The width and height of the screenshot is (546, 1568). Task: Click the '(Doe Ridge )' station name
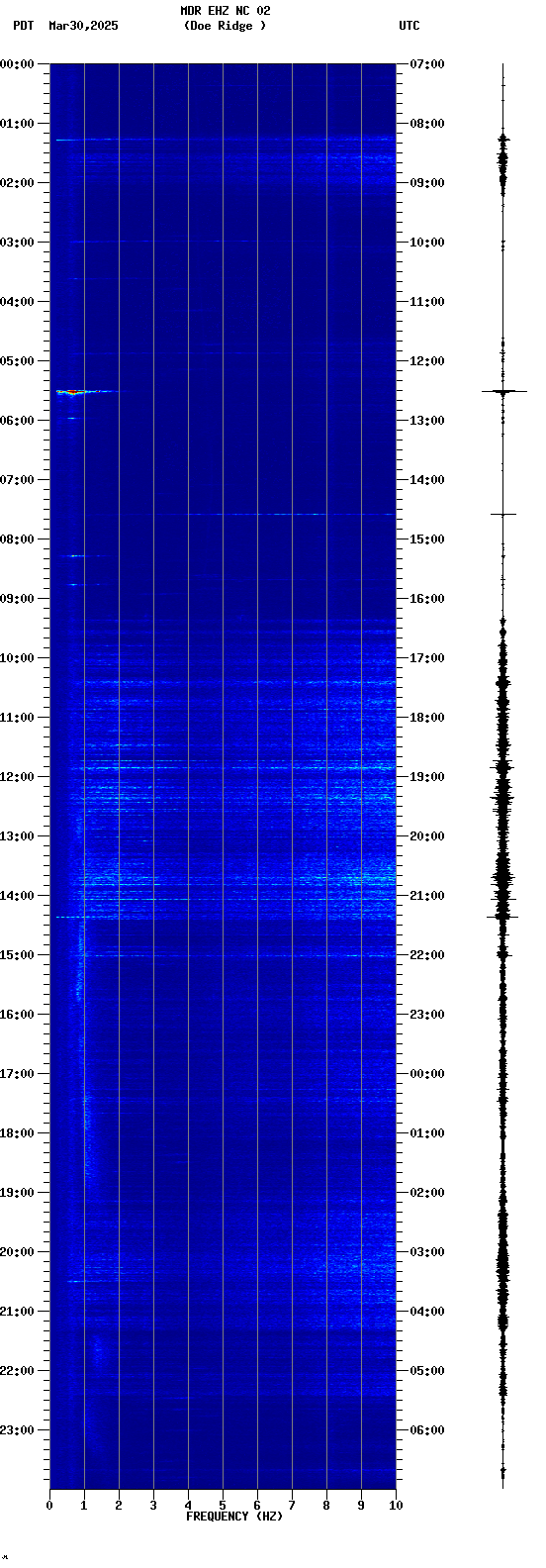tap(225, 26)
